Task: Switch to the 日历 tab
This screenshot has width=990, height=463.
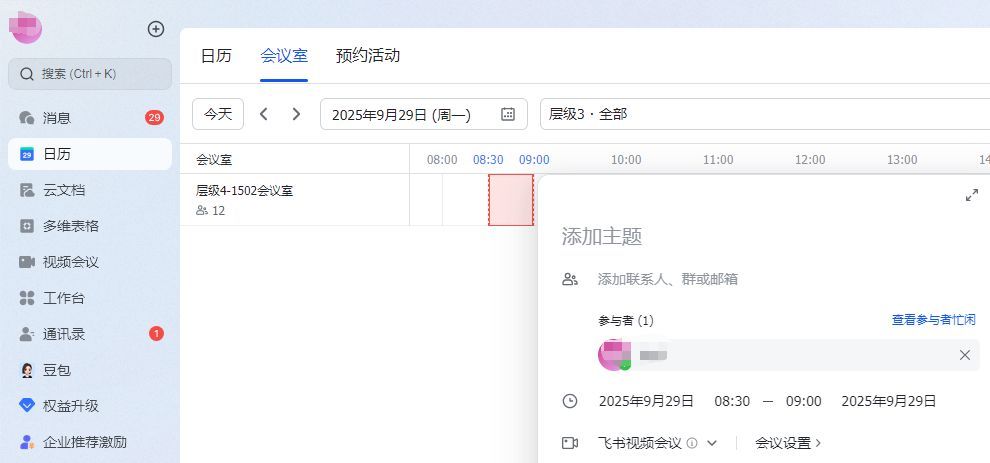Action: point(216,56)
